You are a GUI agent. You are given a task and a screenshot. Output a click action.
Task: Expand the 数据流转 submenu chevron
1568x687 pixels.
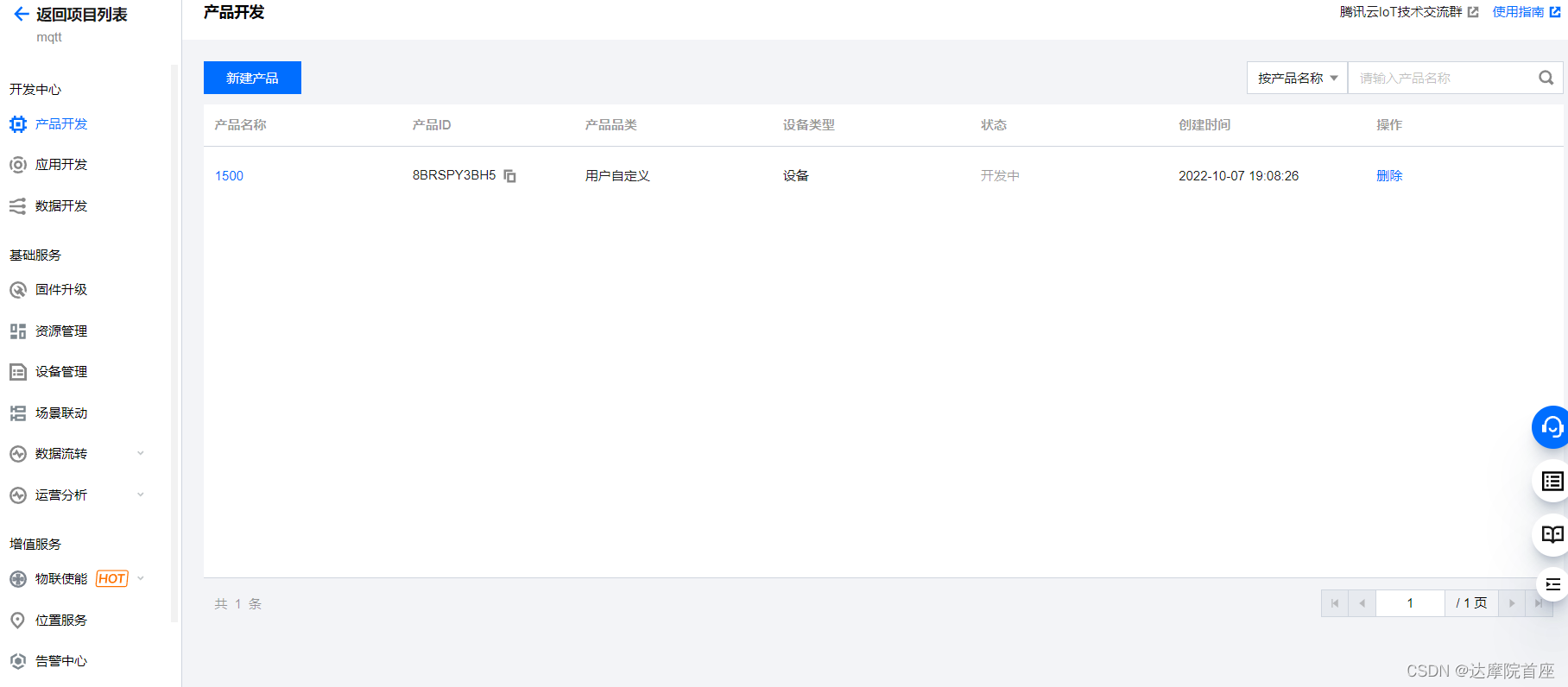click(x=141, y=453)
